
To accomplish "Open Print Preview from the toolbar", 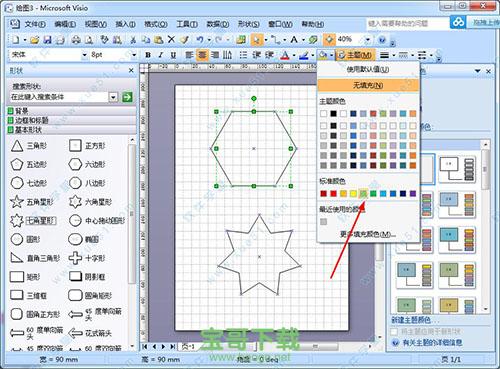I will pos(89,40).
